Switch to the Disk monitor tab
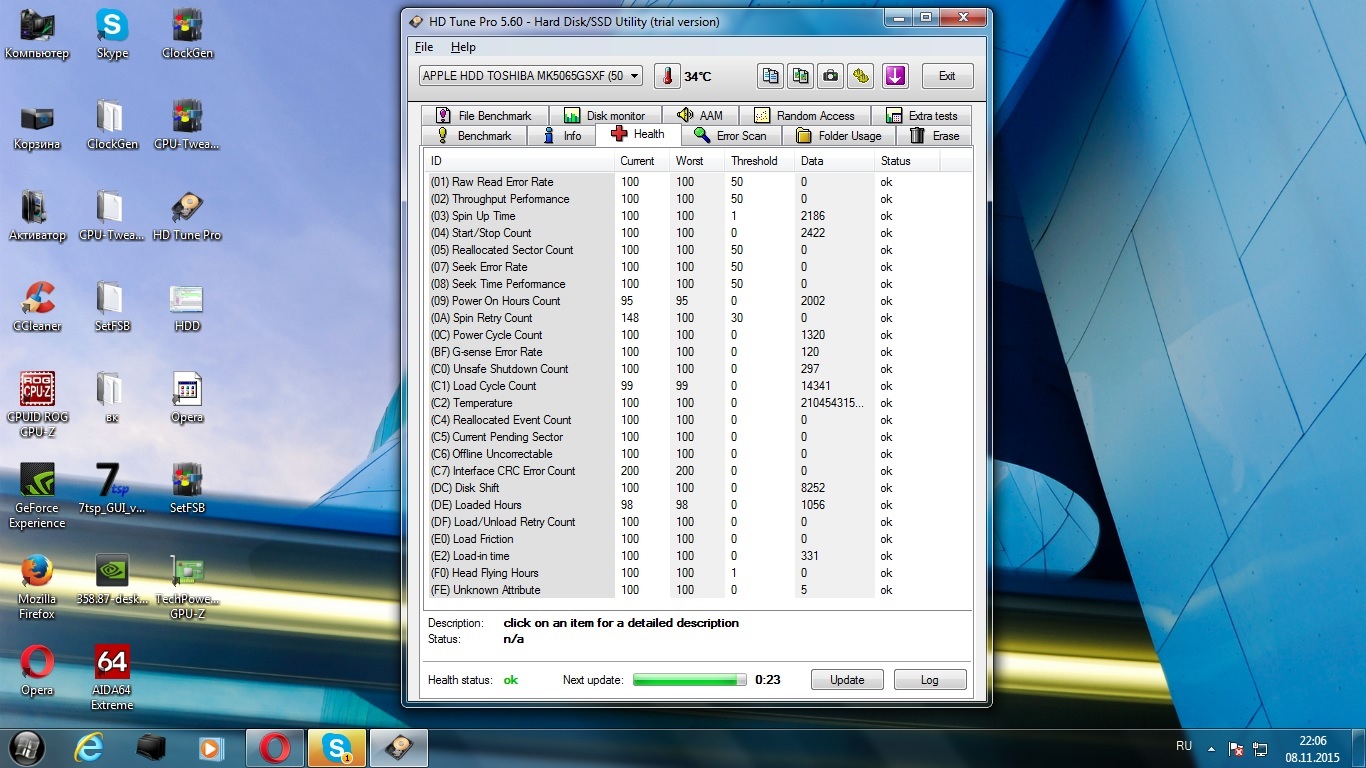The image size is (1366, 768). [604, 116]
